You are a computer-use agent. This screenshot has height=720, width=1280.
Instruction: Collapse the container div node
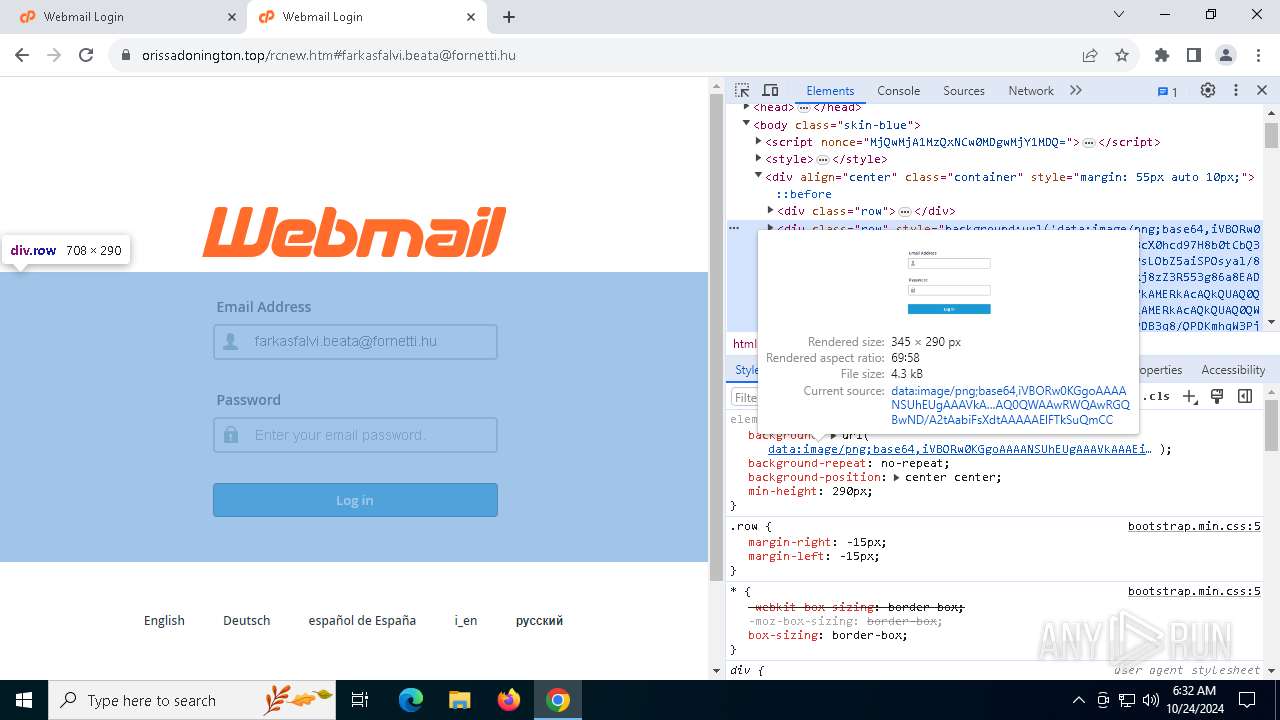point(758,176)
